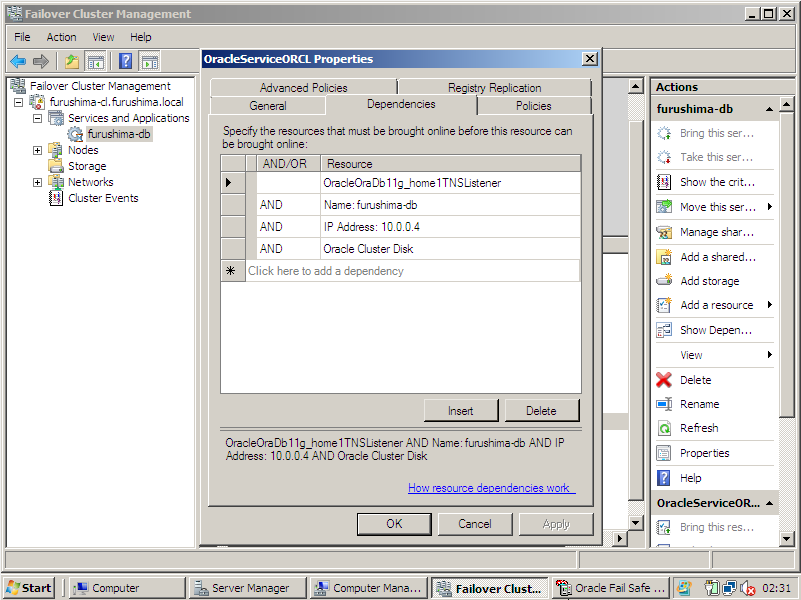This screenshot has height=600, width=801.
Task: Click the Rename action icon
Action: pos(664,404)
